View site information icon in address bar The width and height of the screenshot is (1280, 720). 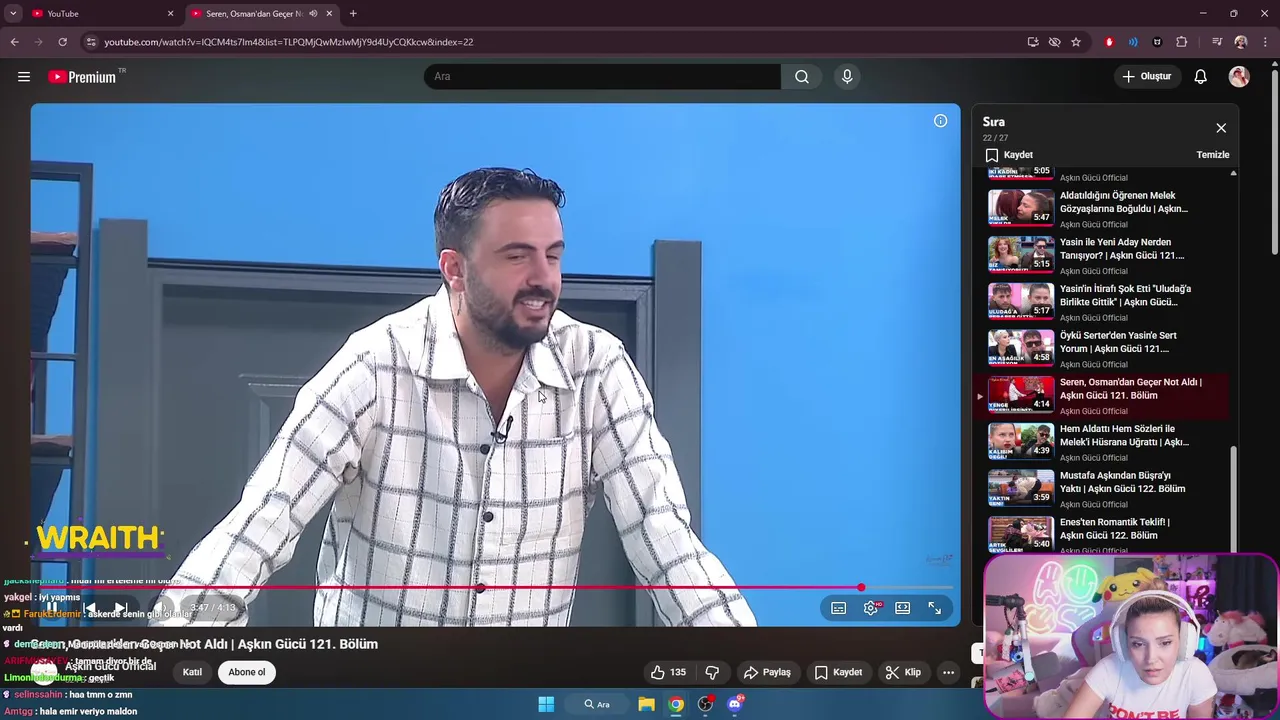click(91, 42)
